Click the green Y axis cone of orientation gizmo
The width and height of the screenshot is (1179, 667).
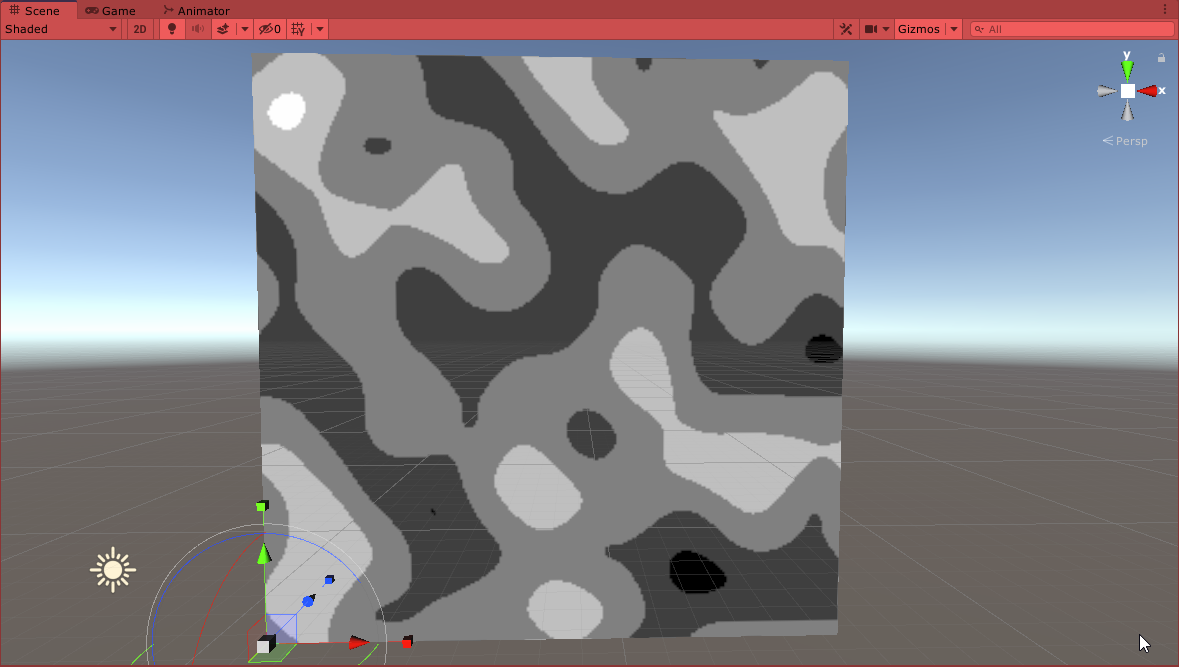(1127, 69)
